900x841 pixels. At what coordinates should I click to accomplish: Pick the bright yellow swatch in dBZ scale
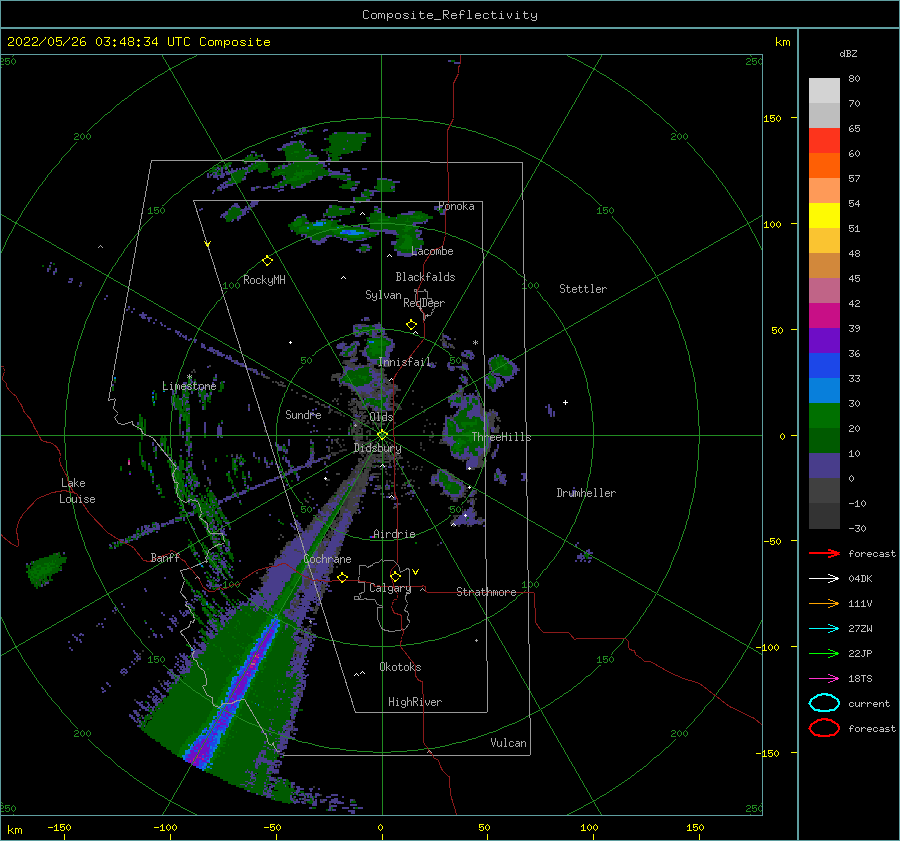click(824, 216)
